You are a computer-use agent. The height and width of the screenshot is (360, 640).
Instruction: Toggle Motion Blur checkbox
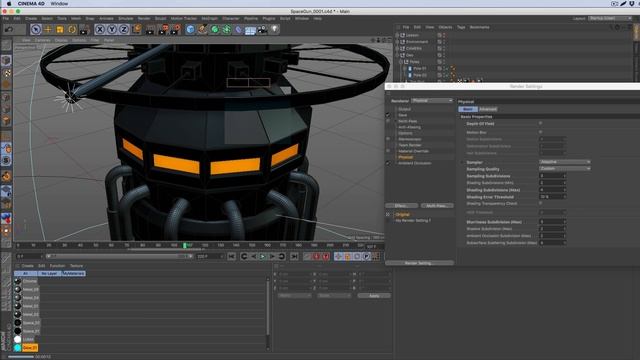coord(540,132)
